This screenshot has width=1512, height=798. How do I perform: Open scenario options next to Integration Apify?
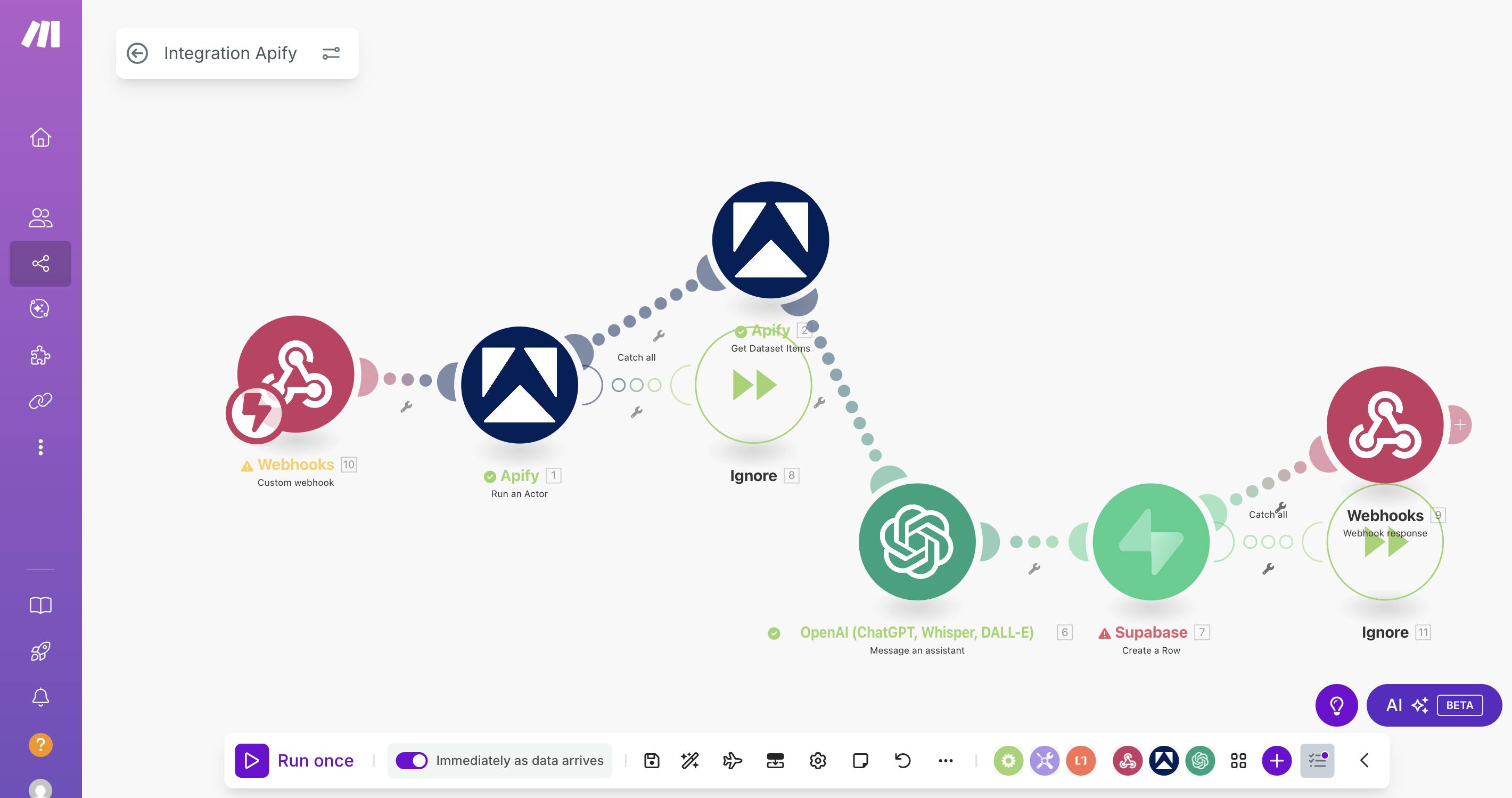tap(331, 53)
